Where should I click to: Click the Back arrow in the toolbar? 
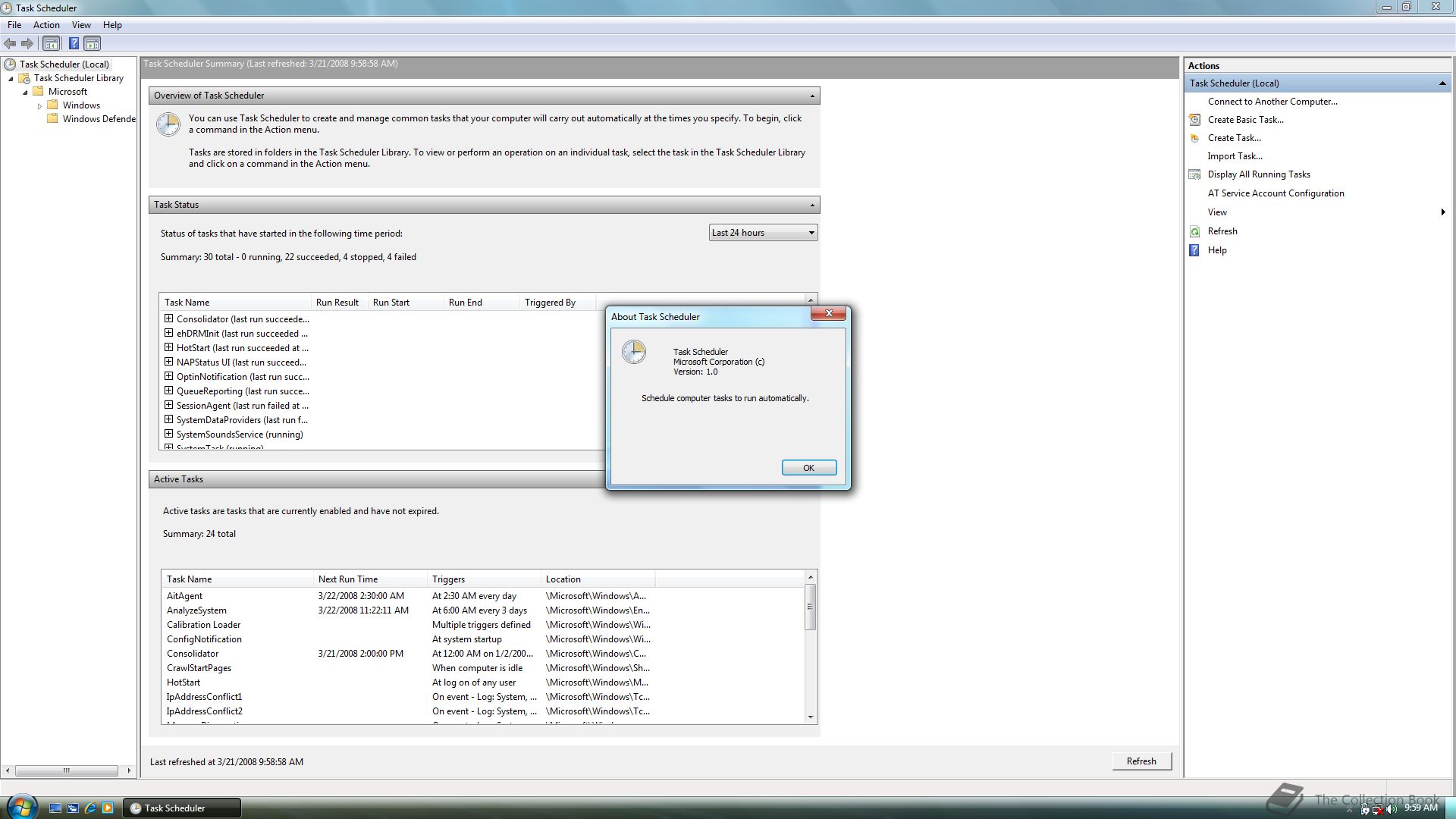coord(10,44)
